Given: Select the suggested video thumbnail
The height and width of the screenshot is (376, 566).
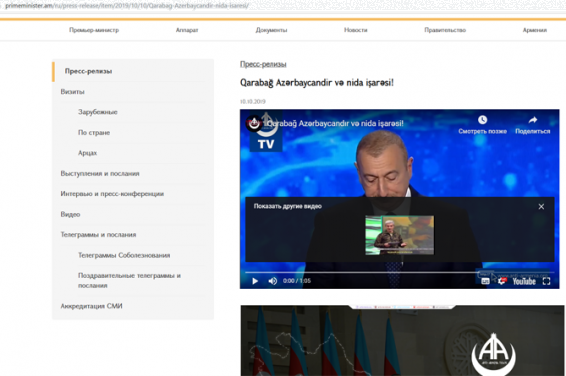Looking at the screenshot, I should [x=400, y=235].
